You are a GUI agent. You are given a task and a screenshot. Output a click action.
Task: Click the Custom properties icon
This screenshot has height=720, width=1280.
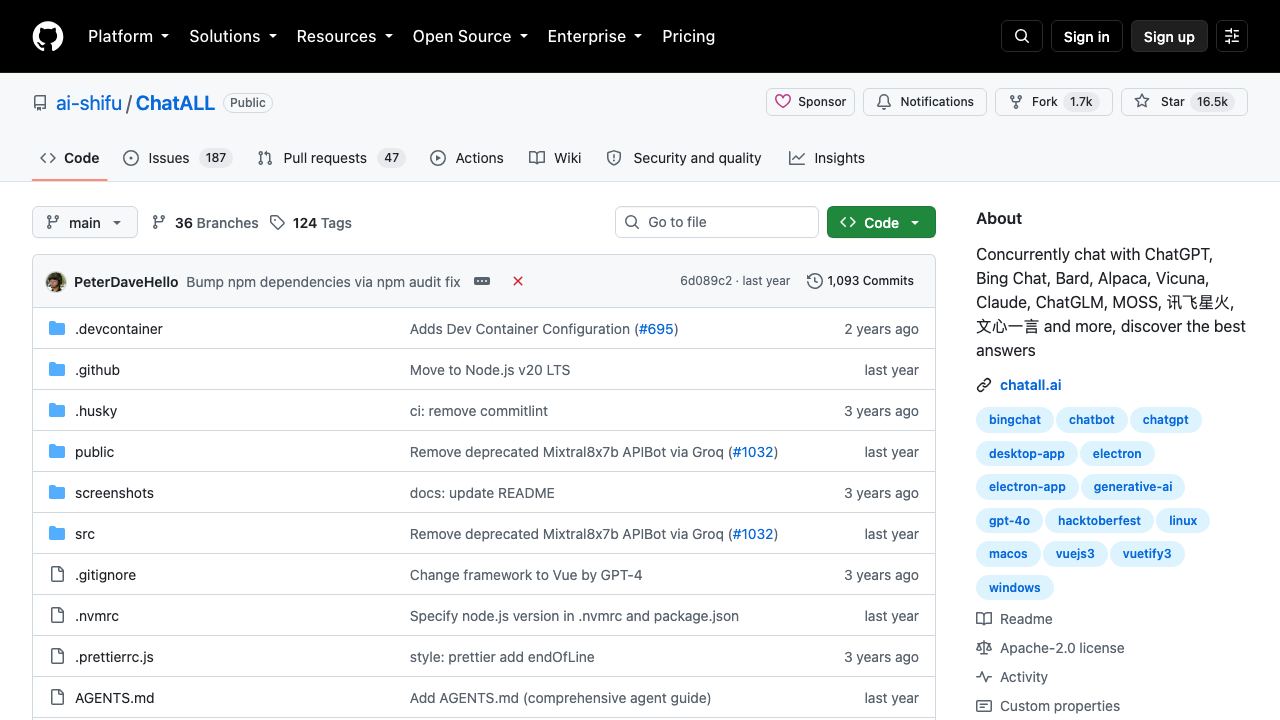(x=984, y=706)
